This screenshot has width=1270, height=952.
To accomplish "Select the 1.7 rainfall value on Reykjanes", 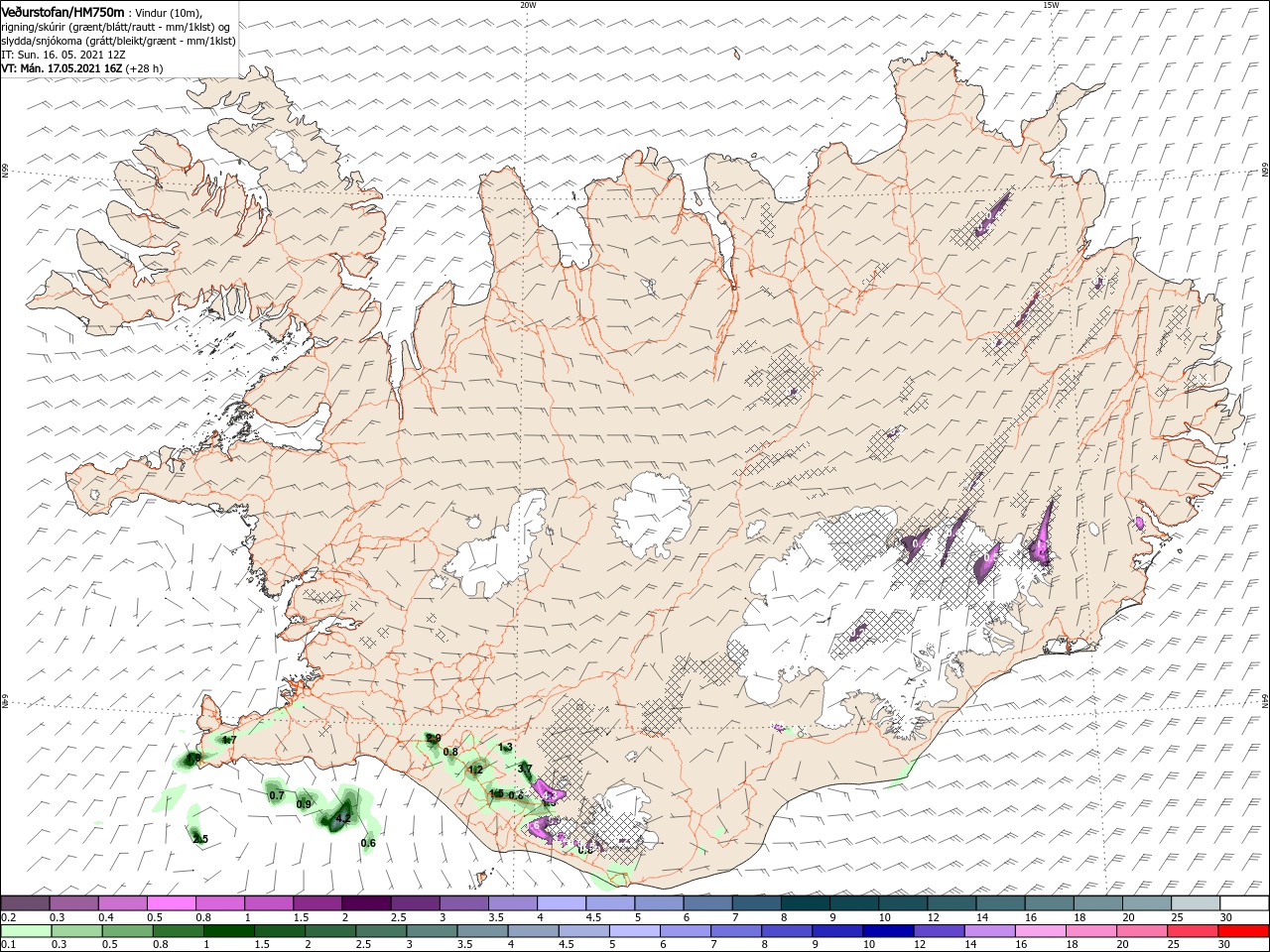I will (229, 740).
